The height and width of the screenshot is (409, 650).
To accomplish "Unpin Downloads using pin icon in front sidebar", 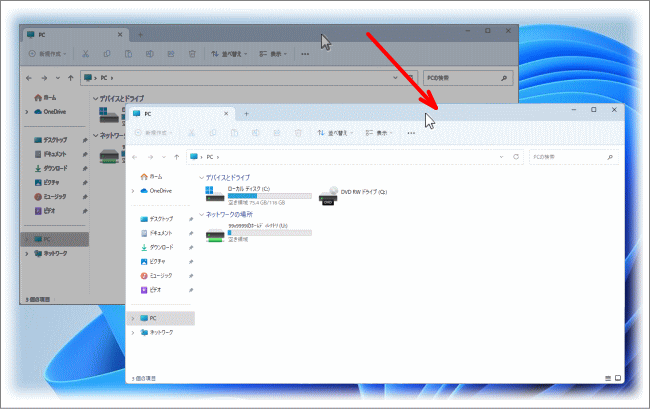I will (x=191, y=247).
